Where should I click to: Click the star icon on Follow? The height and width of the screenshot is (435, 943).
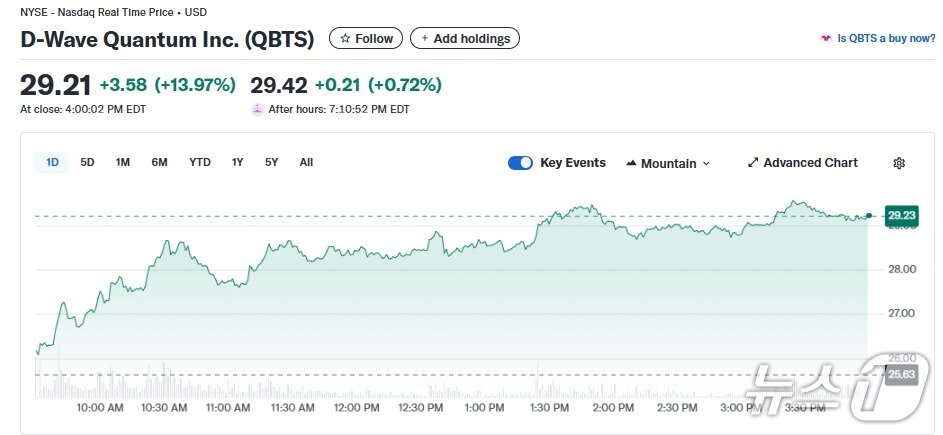345,39
